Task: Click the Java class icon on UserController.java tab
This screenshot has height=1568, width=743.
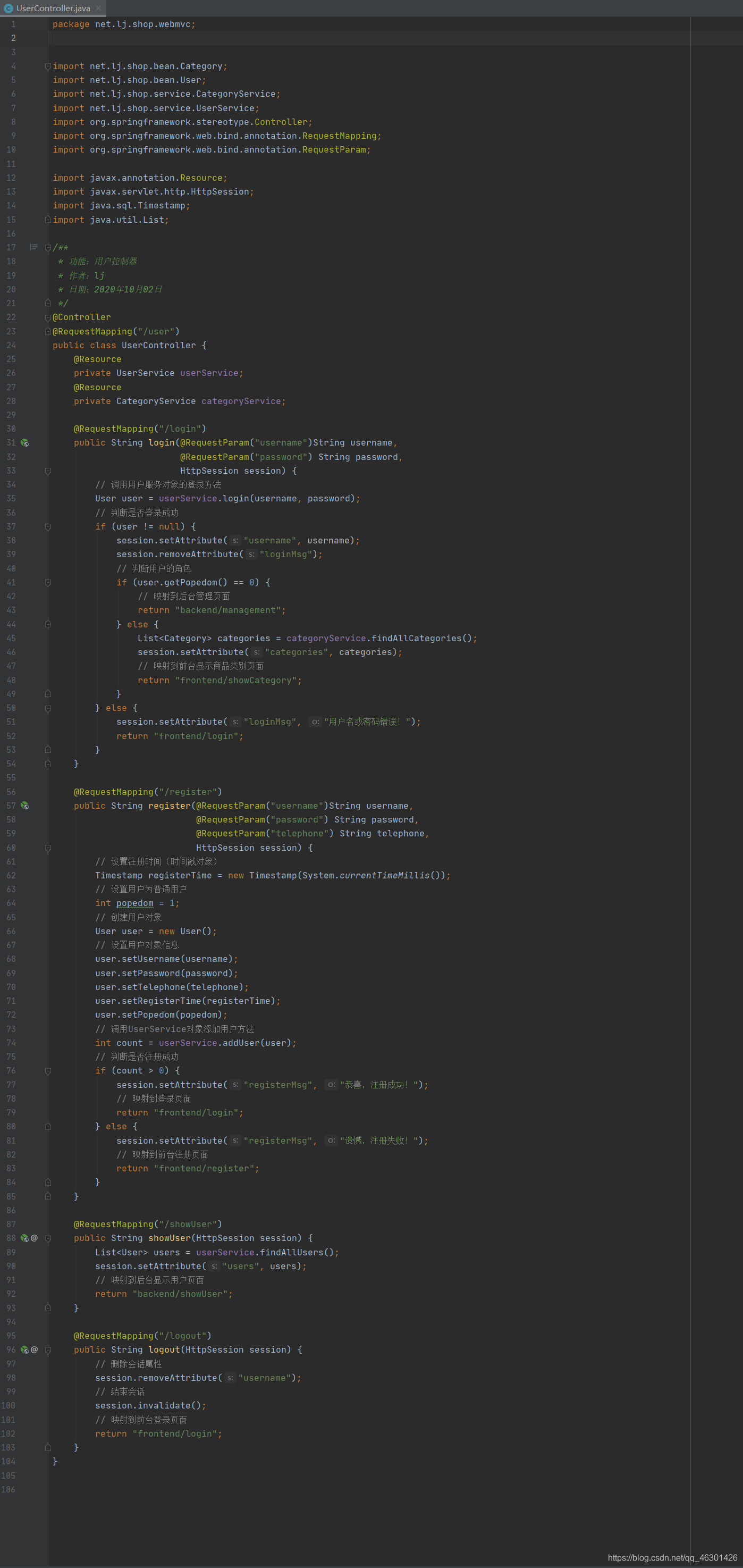Action: click(8, 9)
